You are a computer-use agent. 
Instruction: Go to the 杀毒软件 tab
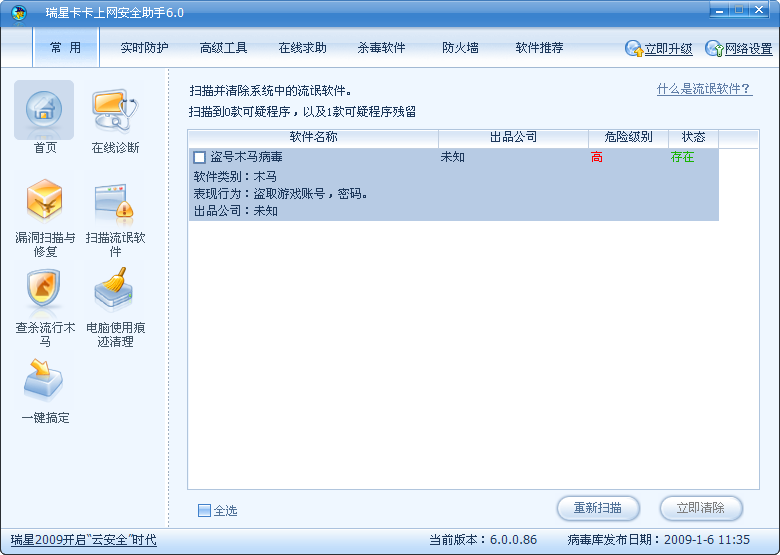[x=381, y=48]
